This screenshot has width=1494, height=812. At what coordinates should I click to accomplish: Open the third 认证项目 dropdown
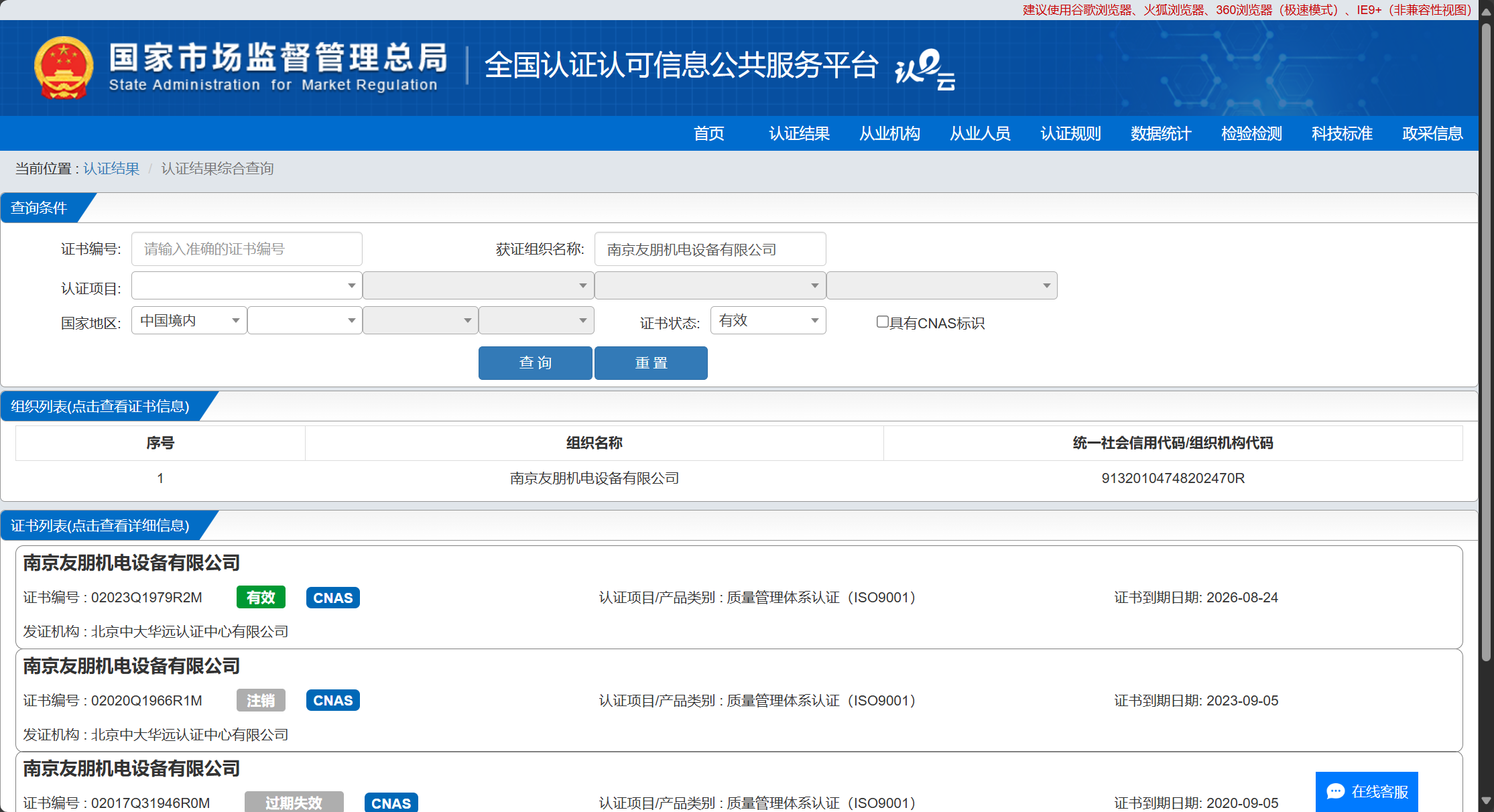pos(710,285)
